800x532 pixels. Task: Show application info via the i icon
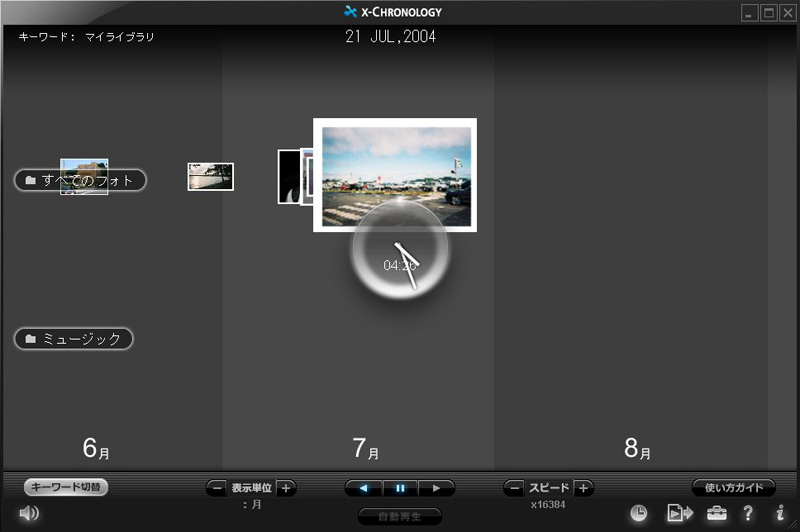pos(779,514)
